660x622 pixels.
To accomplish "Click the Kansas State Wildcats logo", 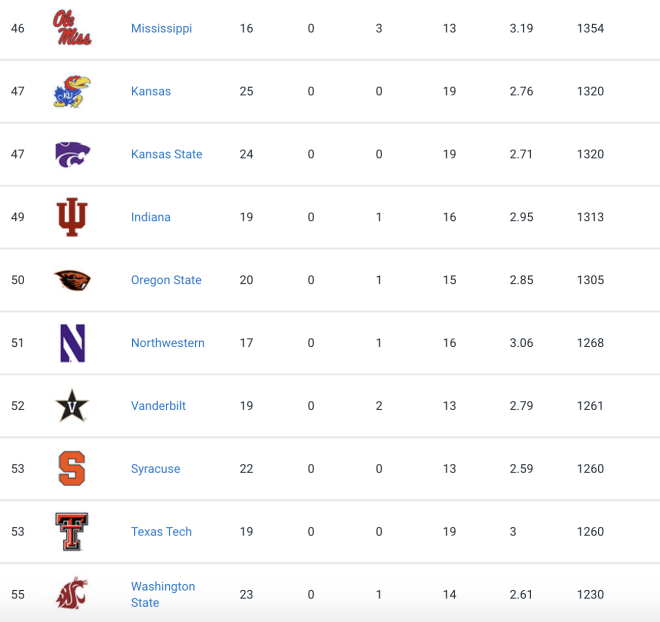I will (x=72, y=154).
